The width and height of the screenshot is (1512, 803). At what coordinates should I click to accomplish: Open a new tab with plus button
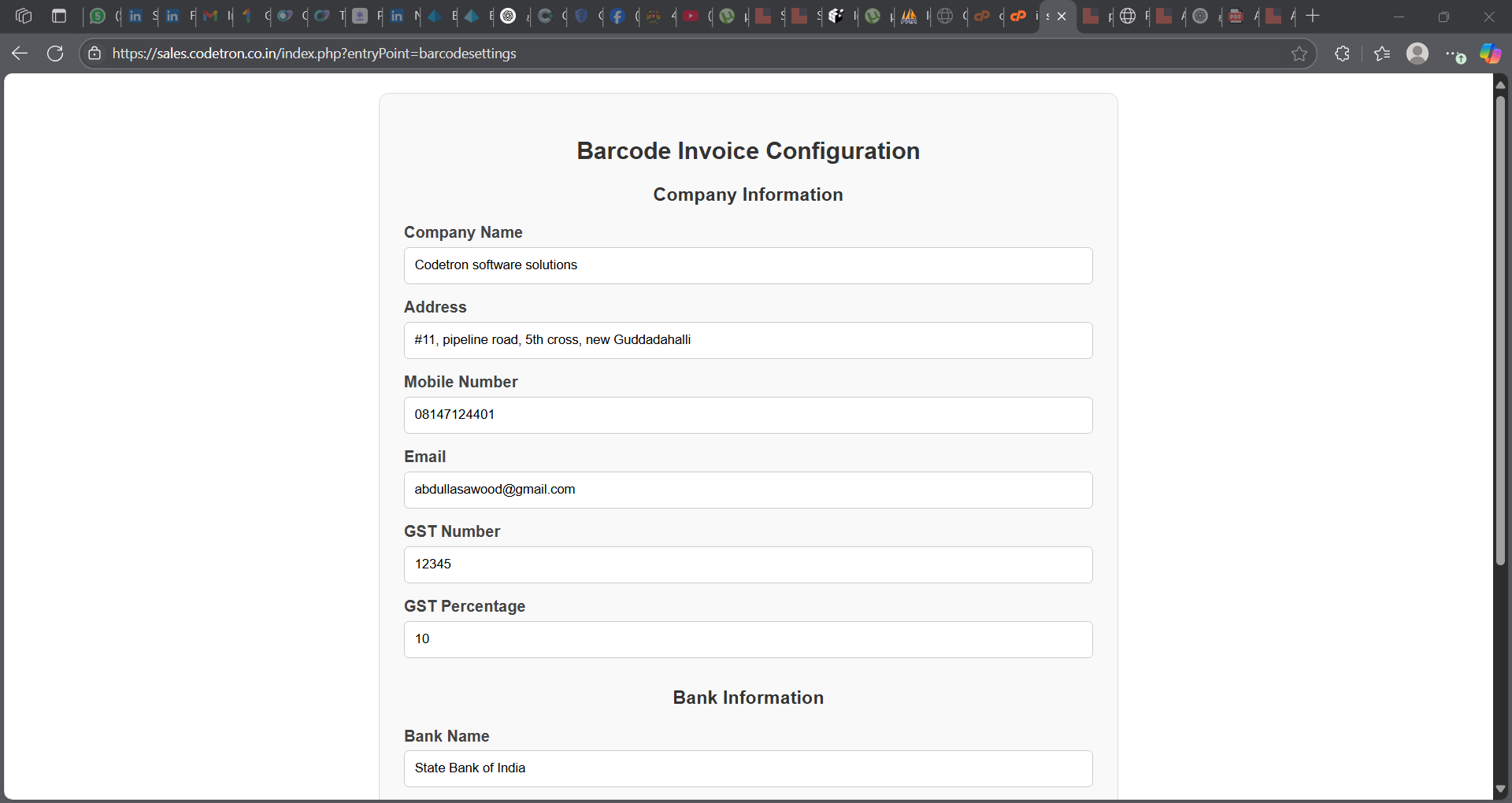tap(1313, 16)
